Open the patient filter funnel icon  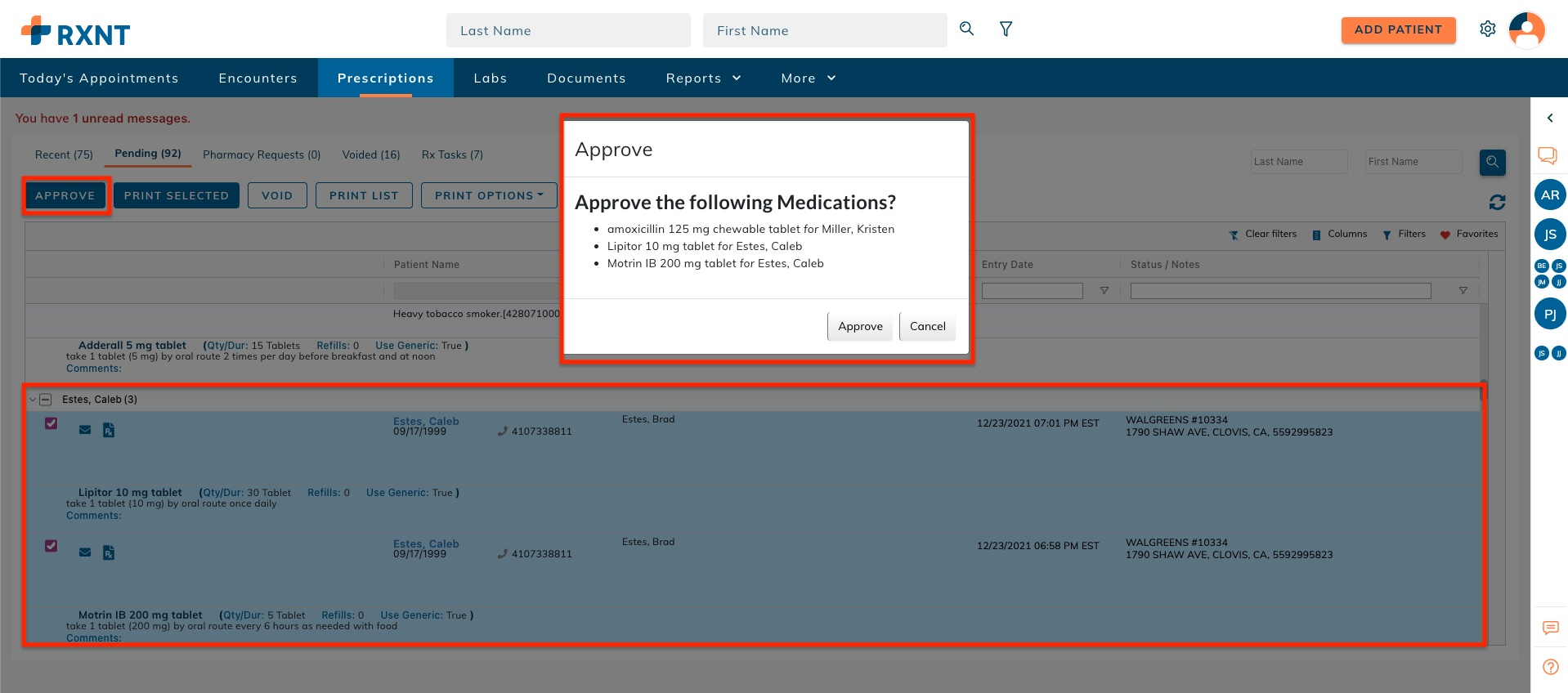1006,29
